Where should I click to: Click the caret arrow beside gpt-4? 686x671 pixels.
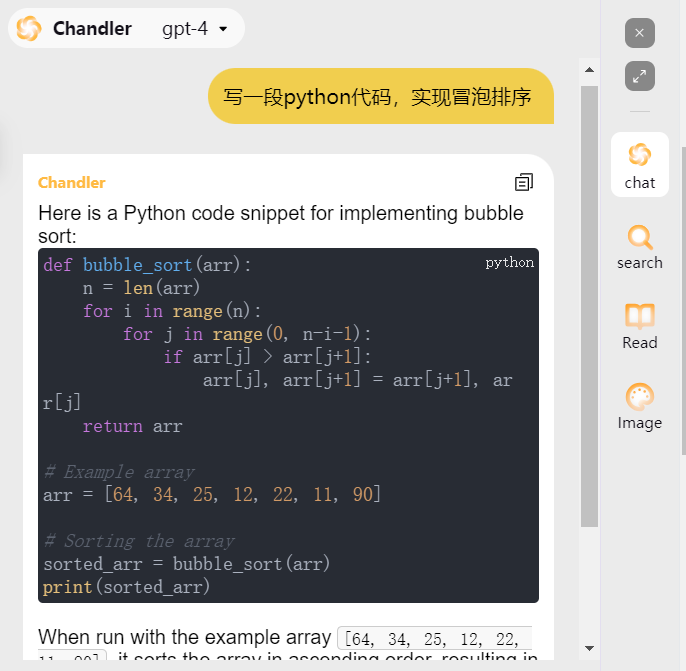[x=223, y=30]
